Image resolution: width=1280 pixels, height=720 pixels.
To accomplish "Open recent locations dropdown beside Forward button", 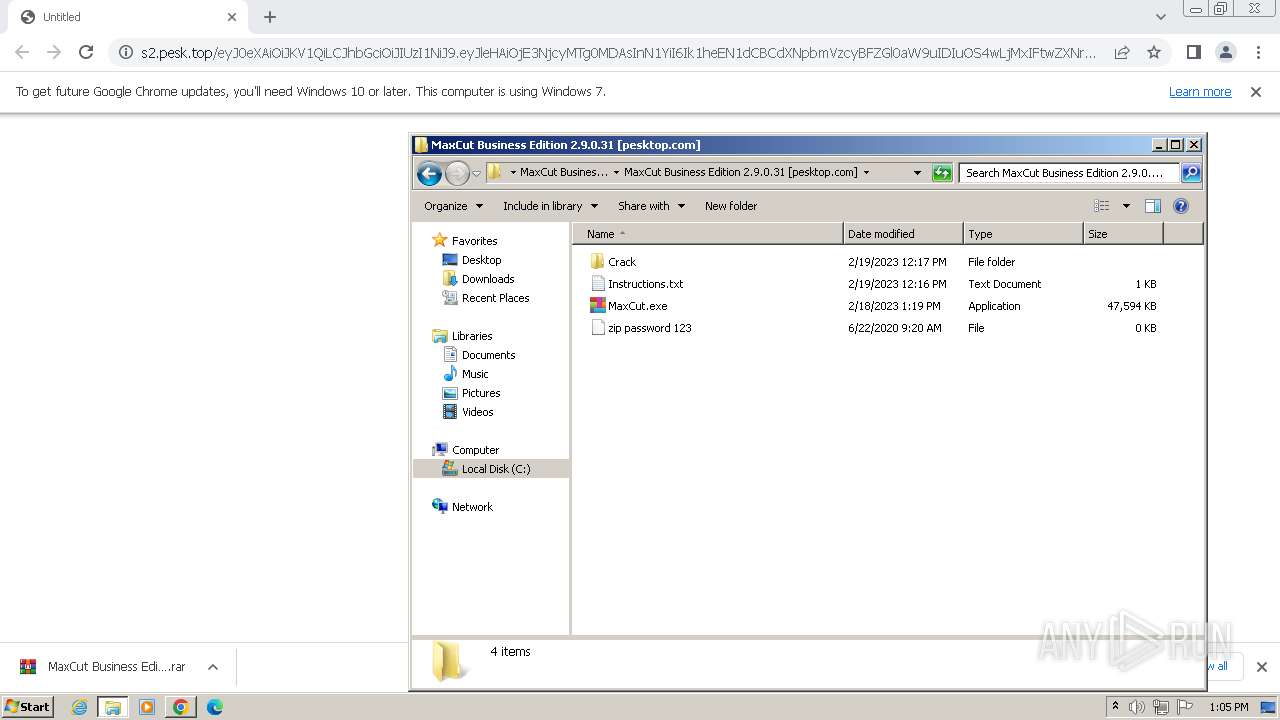I will pos(477,173).
